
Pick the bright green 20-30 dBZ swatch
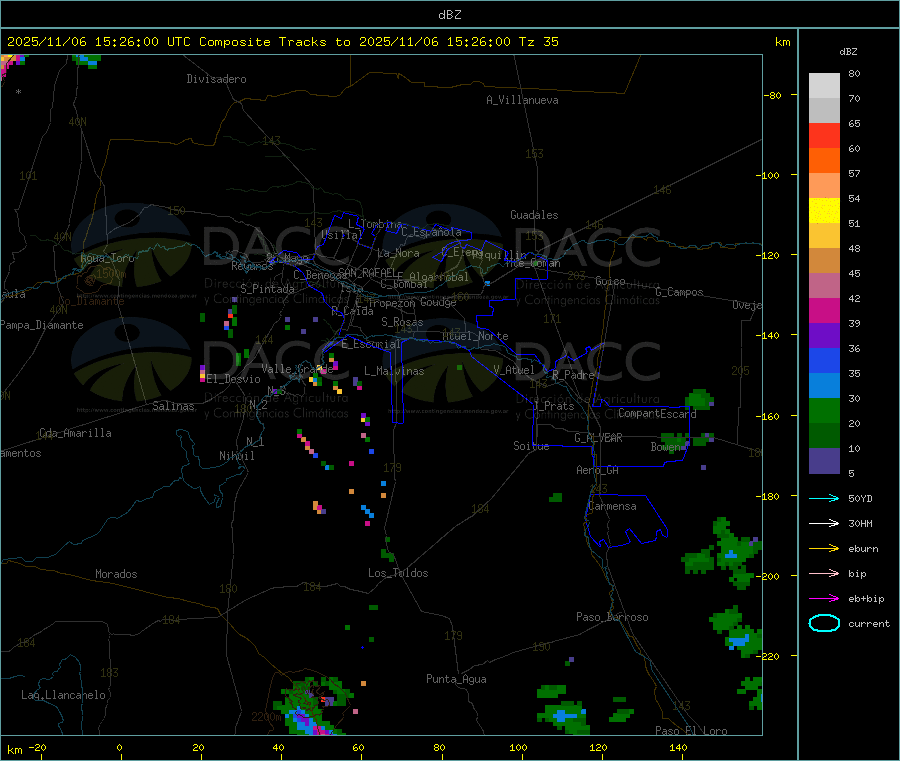(x=824, y=411)
